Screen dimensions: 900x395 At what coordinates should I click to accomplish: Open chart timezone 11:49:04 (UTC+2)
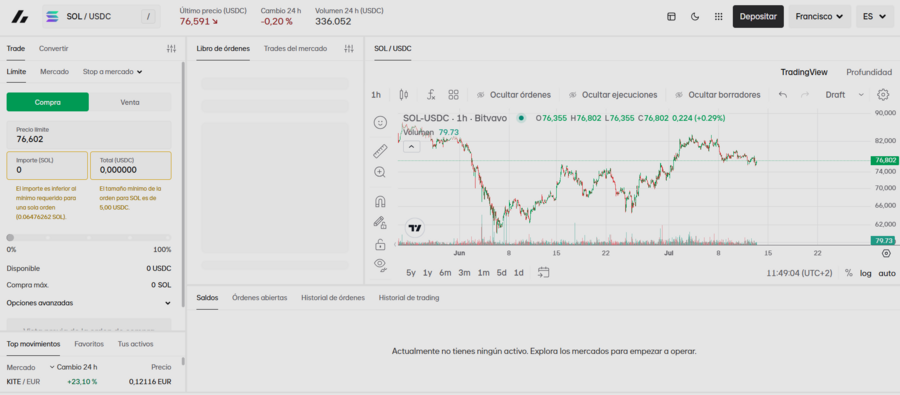click(x=799, y=273)
